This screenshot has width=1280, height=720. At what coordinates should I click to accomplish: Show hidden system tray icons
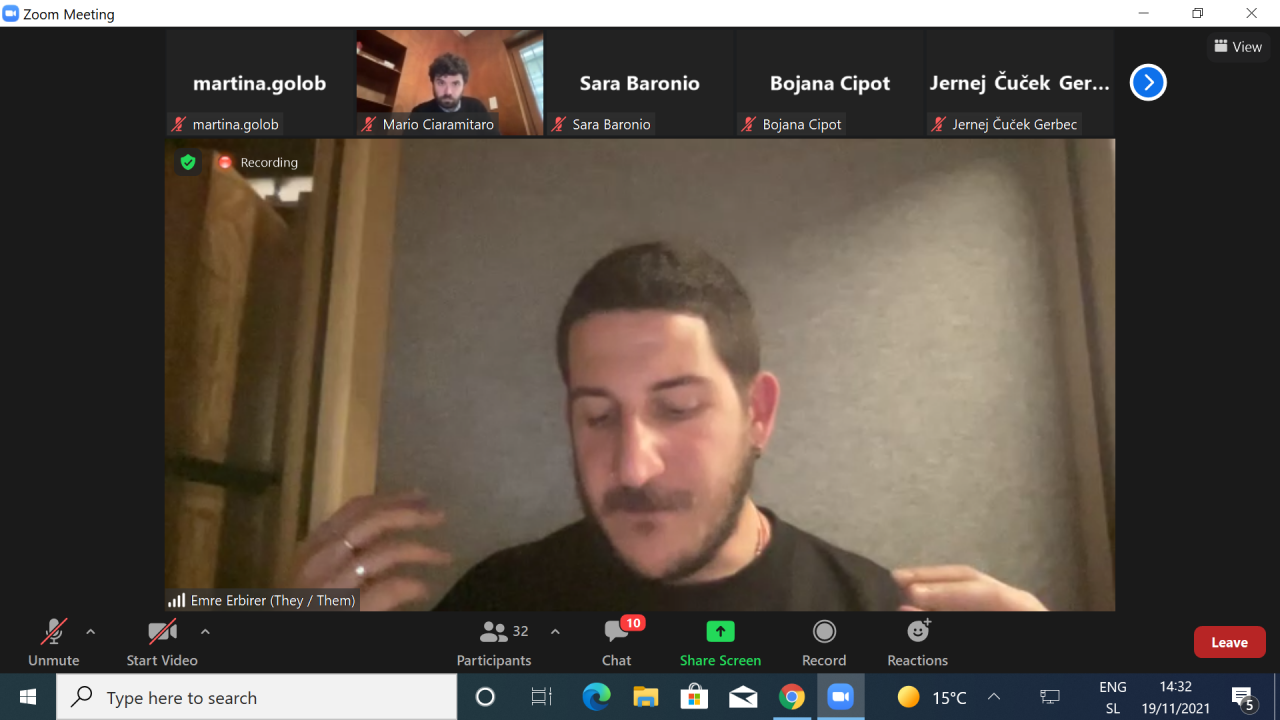[994, 697]
